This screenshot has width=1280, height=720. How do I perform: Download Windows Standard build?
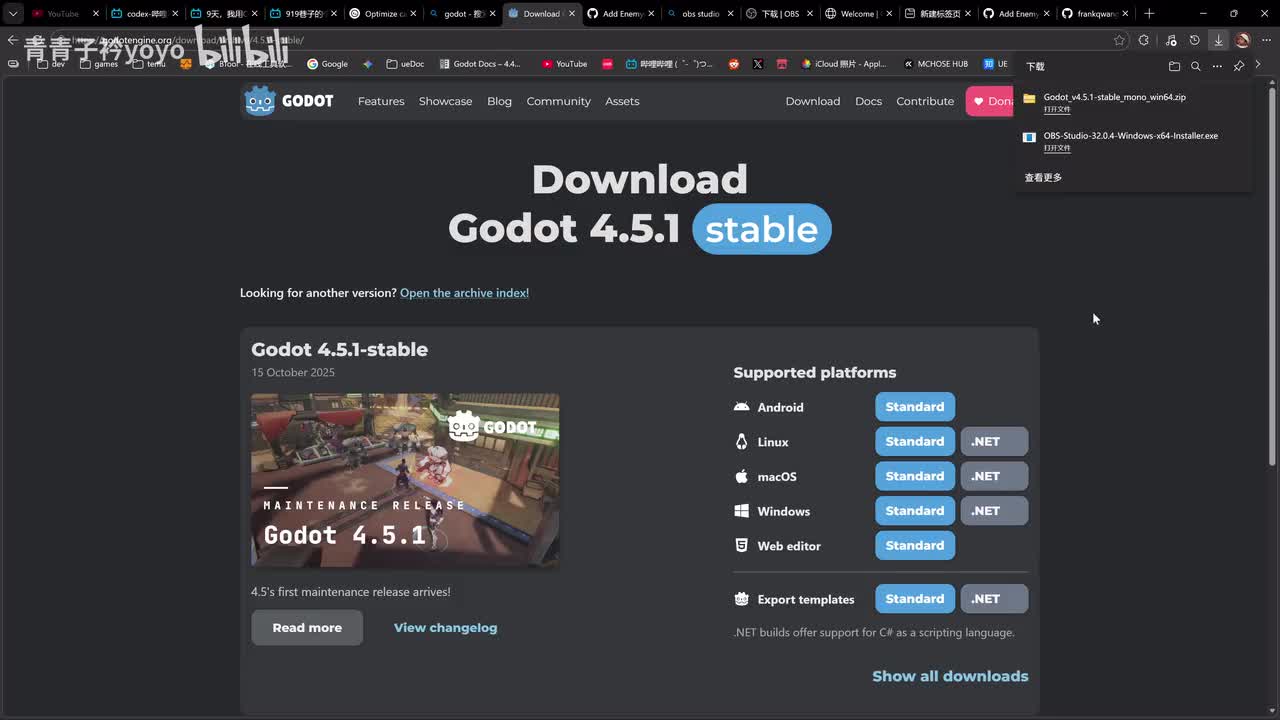(915, 511)
